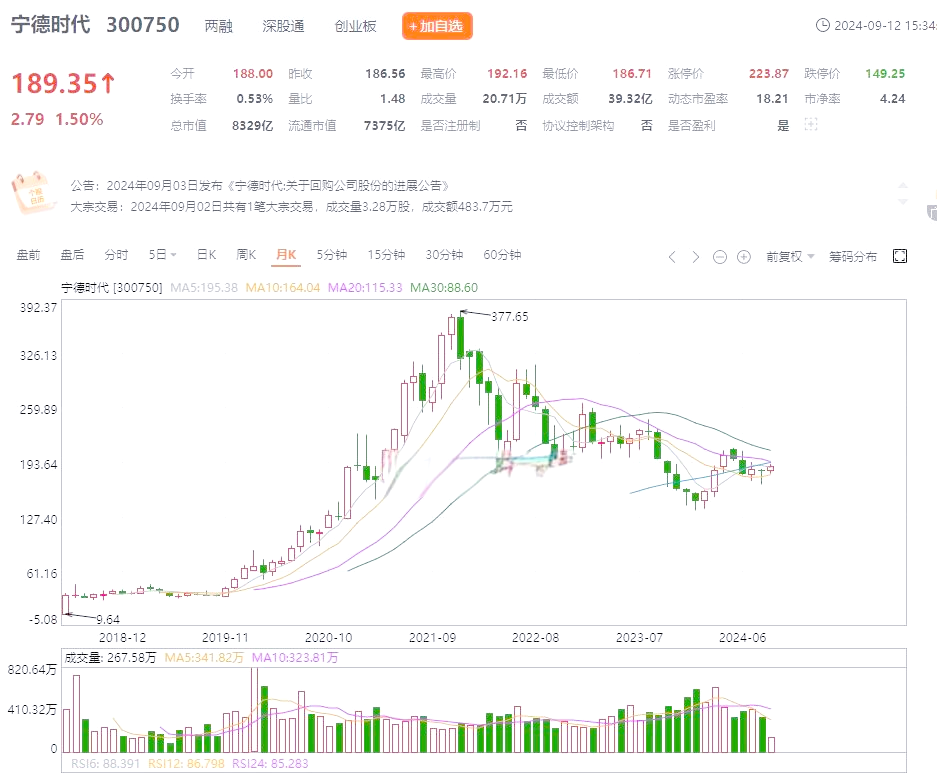Screen dimensions: 937x773
Task: Click the 动态市盈率 18.21 value
Action: (772, 99)
